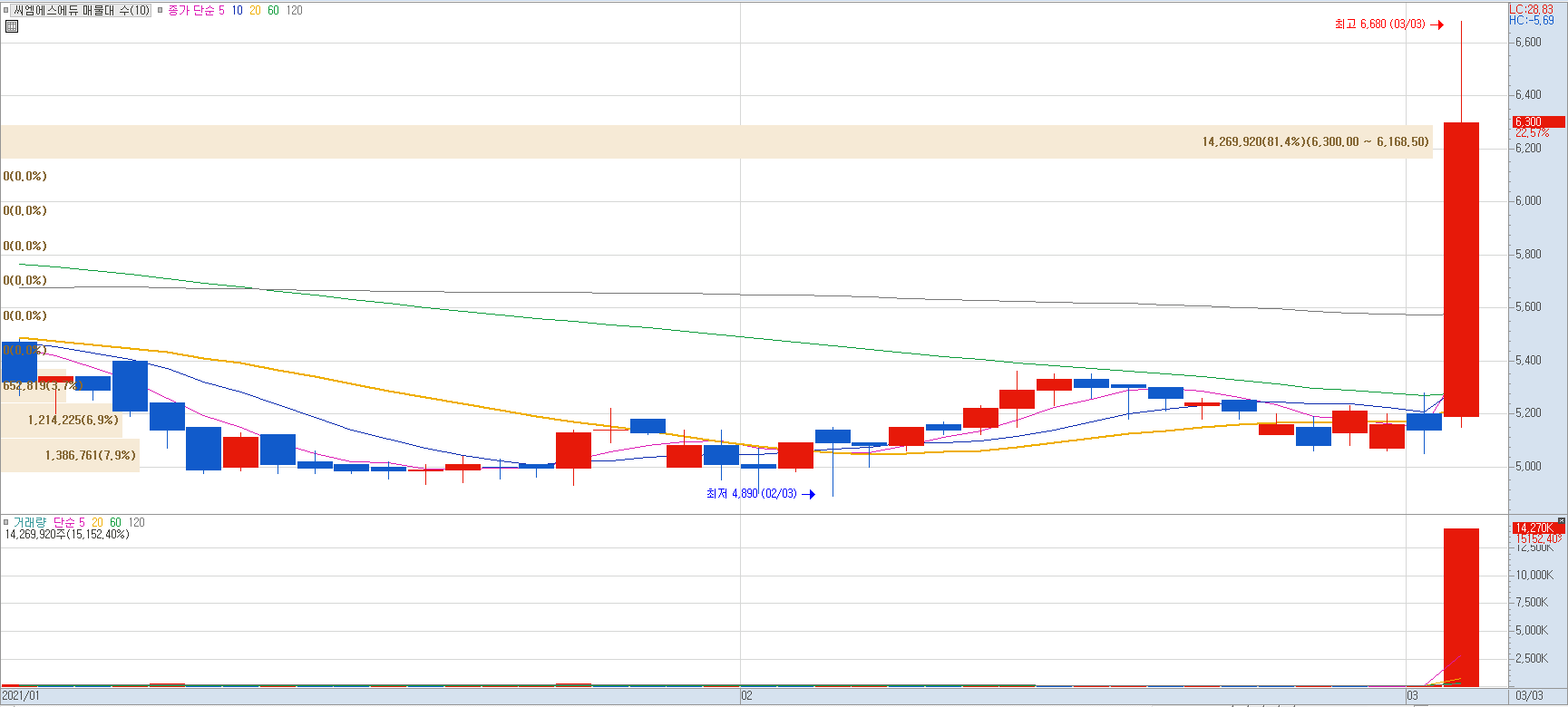Click the 최저 4,890 (02/03) low marker
Viewport: 1568px width, 707px height.
pyautogui.click(x=760, y=494)
